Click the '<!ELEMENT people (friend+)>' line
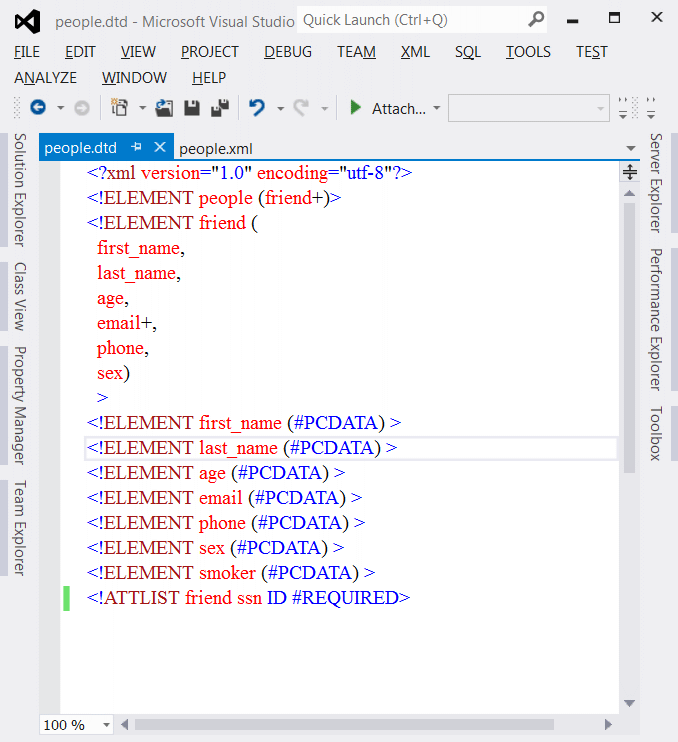The height and width of the screenshot is (742, 678). point(214,198)
